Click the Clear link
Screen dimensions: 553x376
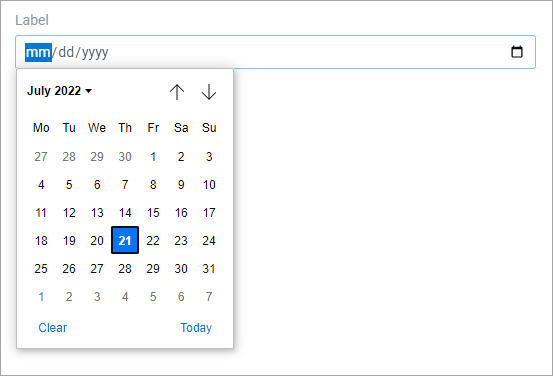click(53, 328)
